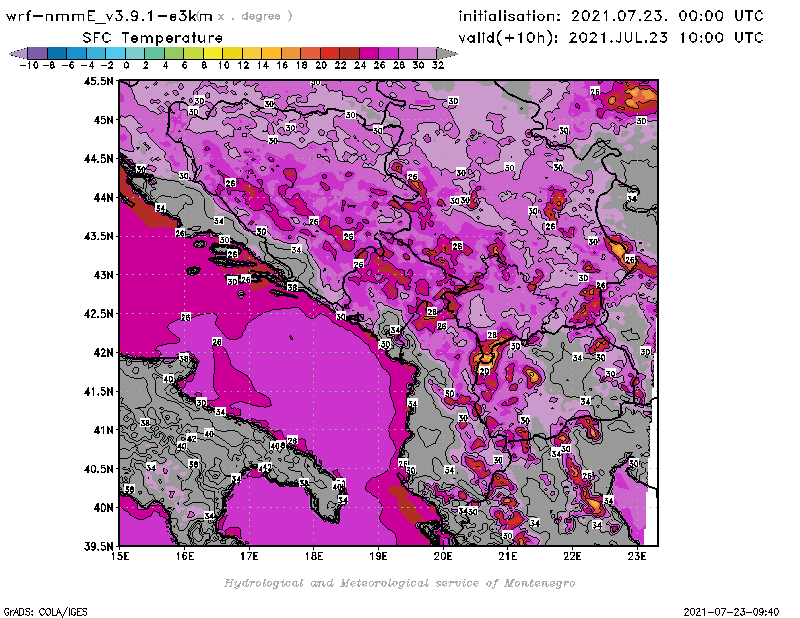The image size is (800, 618).
Task: Click the gray arrow end right of colorbar 32
Action: pos(447,53)
